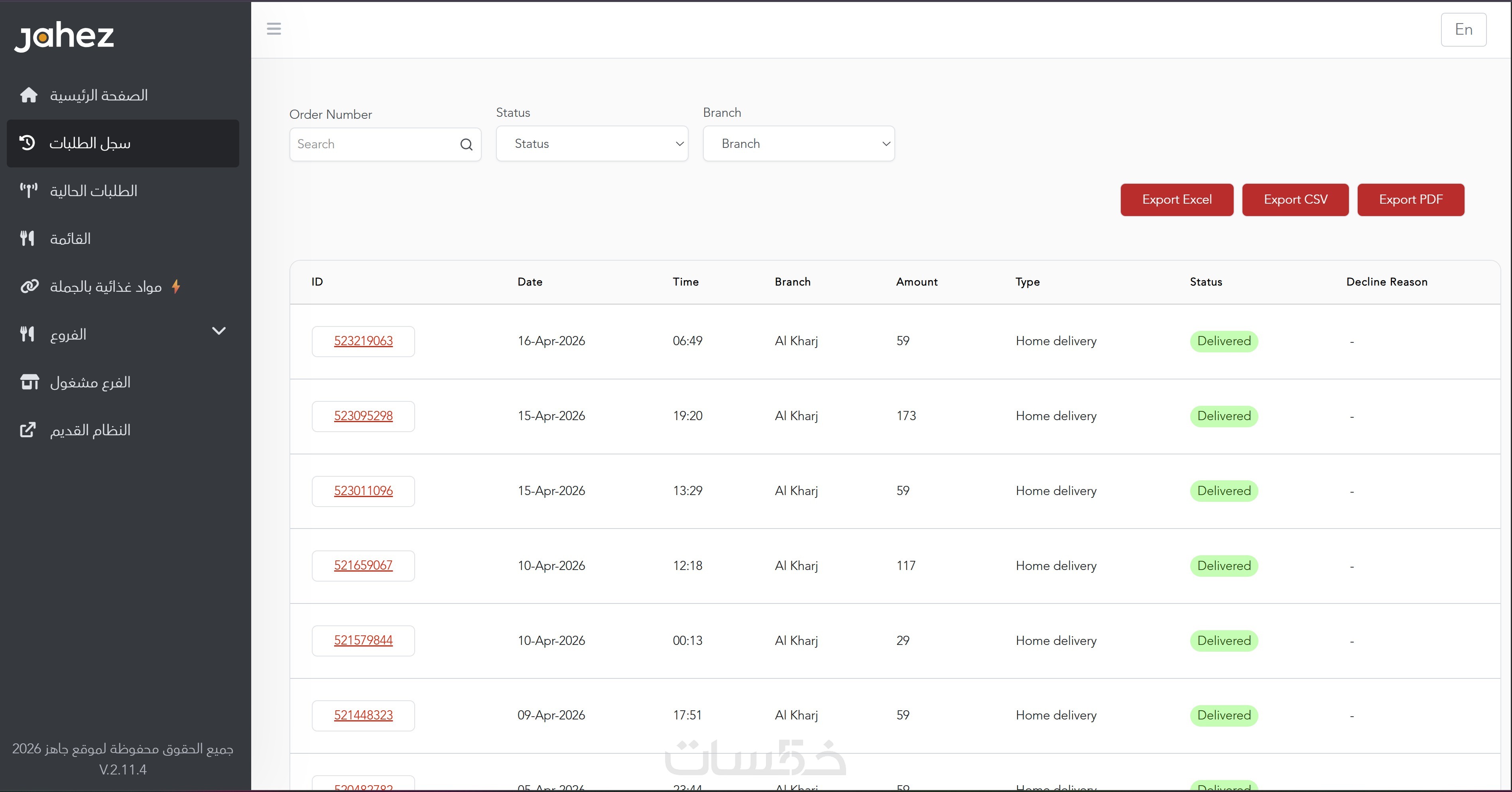Open the Status dropdown filter
The image size is (1512, 792).
point(592,144)
